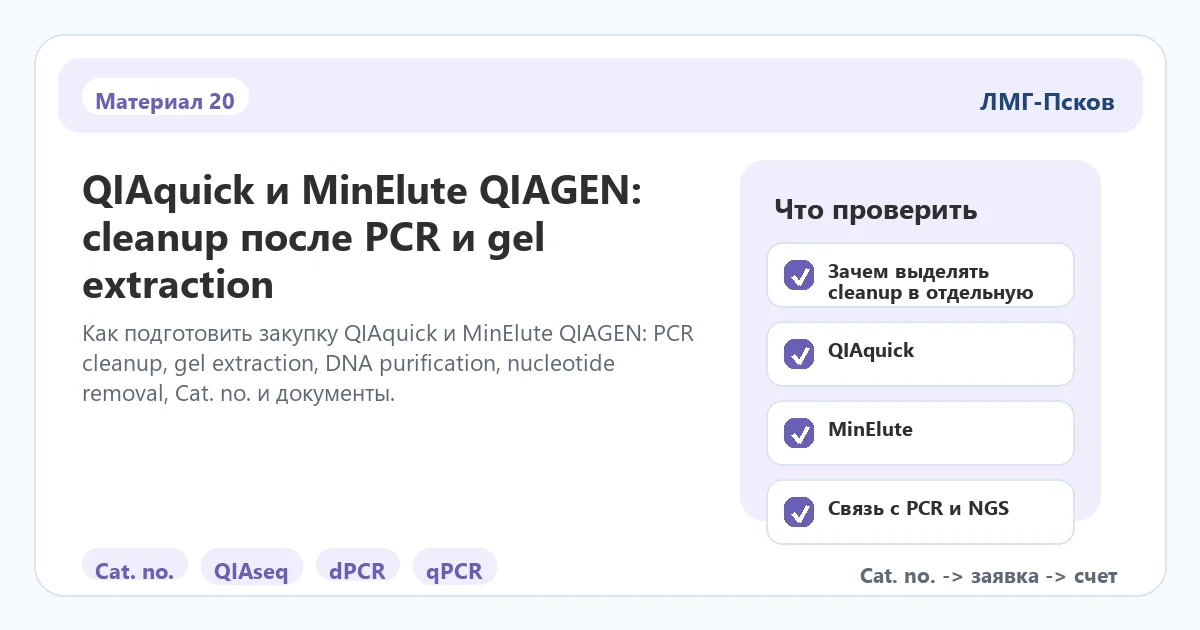
Task: Click the QIAquick checklist label
Action: point(871,351)
